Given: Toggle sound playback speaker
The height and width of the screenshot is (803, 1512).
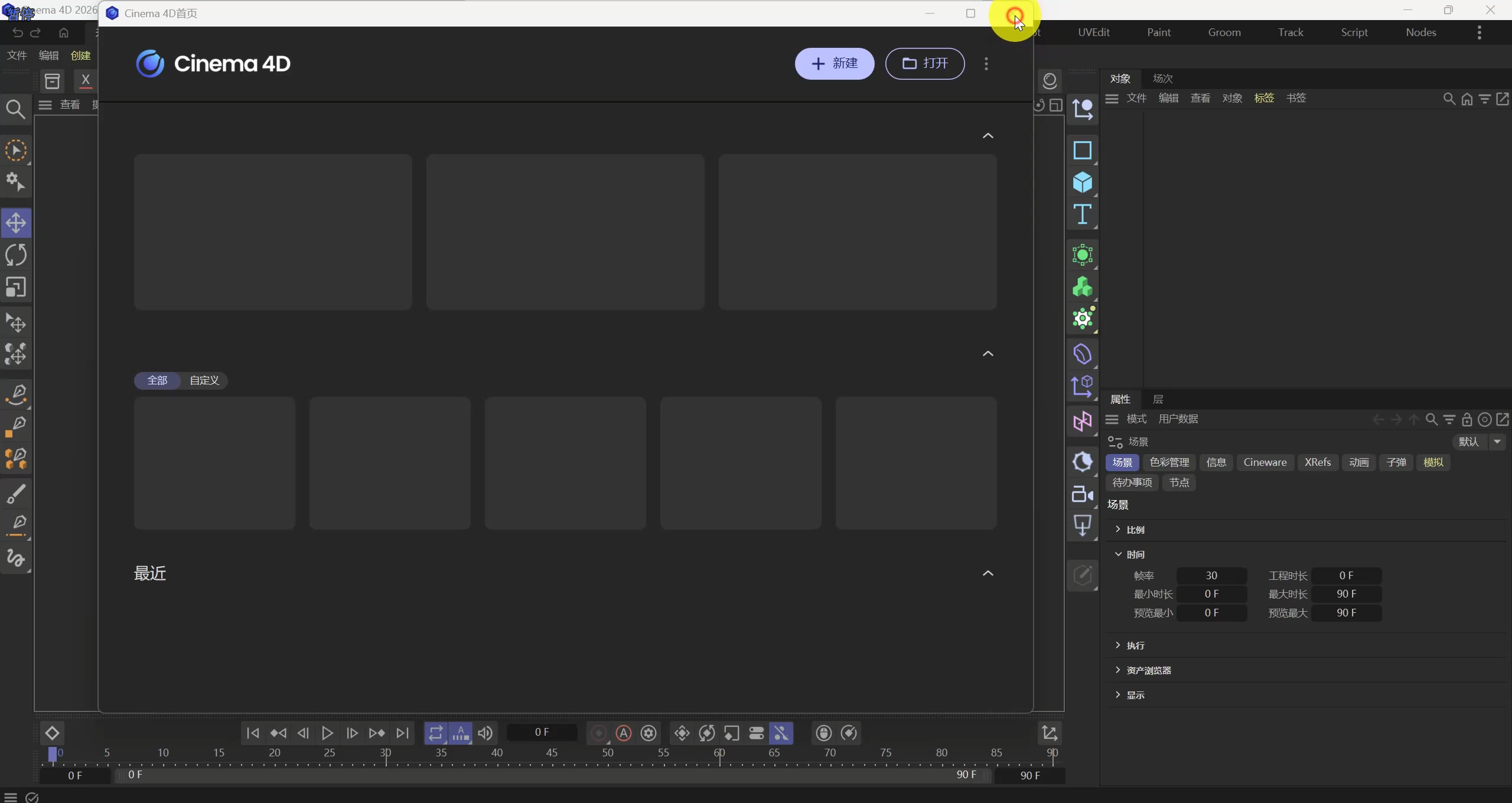Looking at the screenshot, I should [485, 733].
